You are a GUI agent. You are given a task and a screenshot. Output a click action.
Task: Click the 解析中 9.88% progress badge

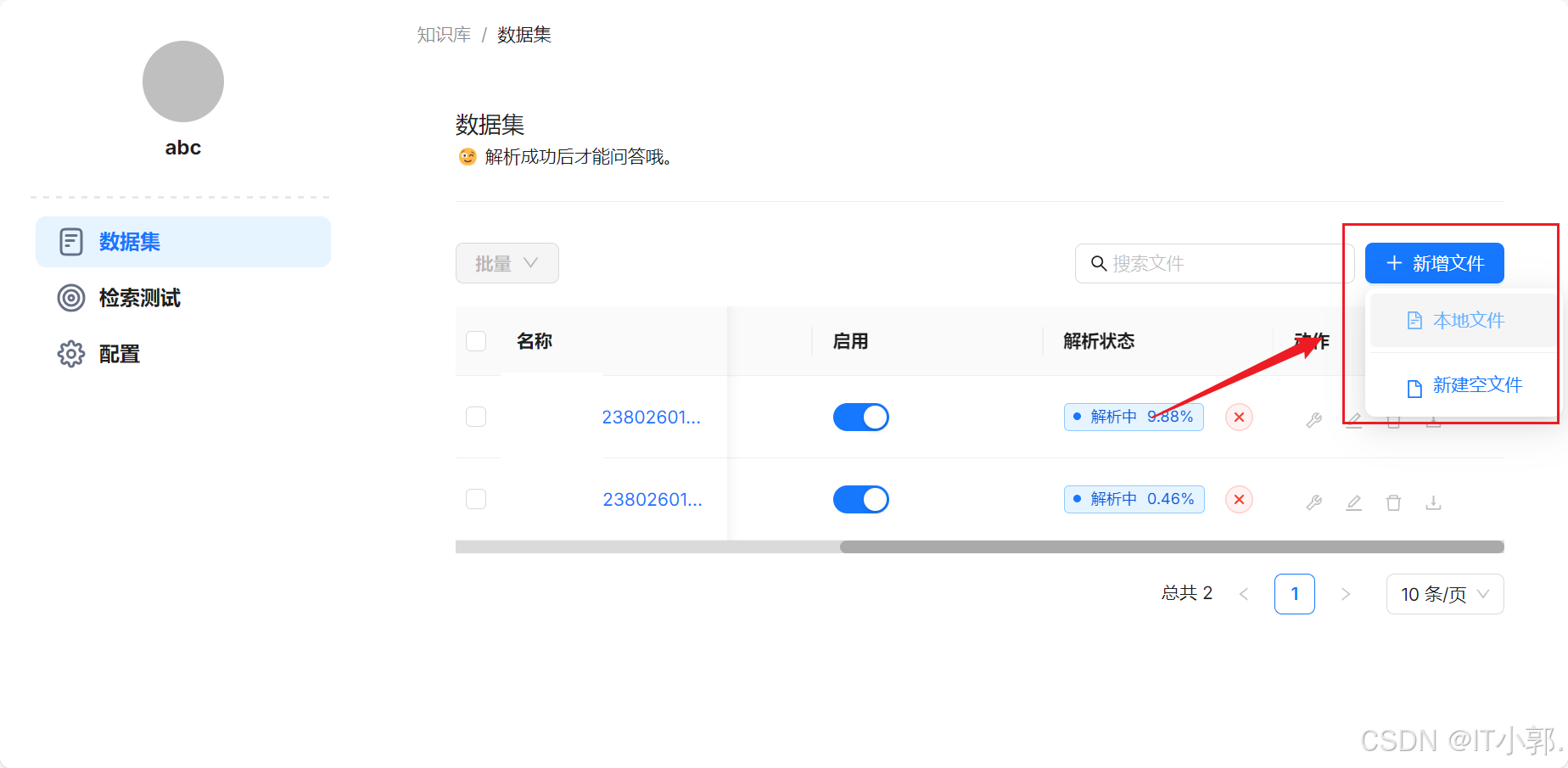tap(1133, 417)
